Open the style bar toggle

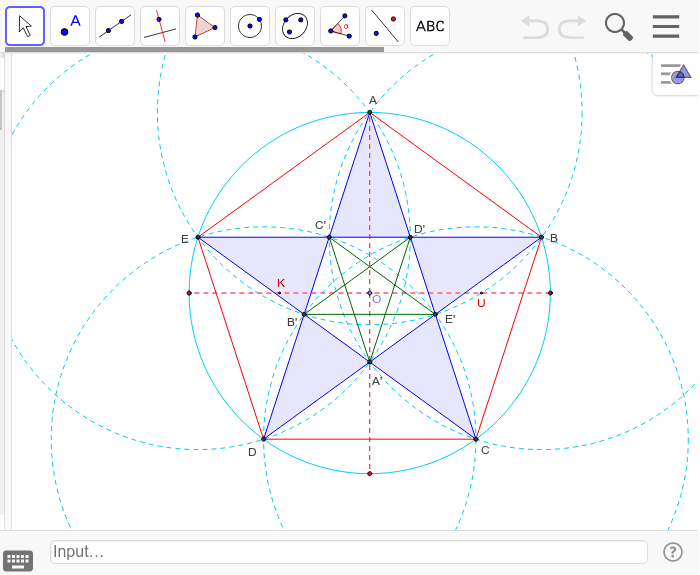click(676, 74)
